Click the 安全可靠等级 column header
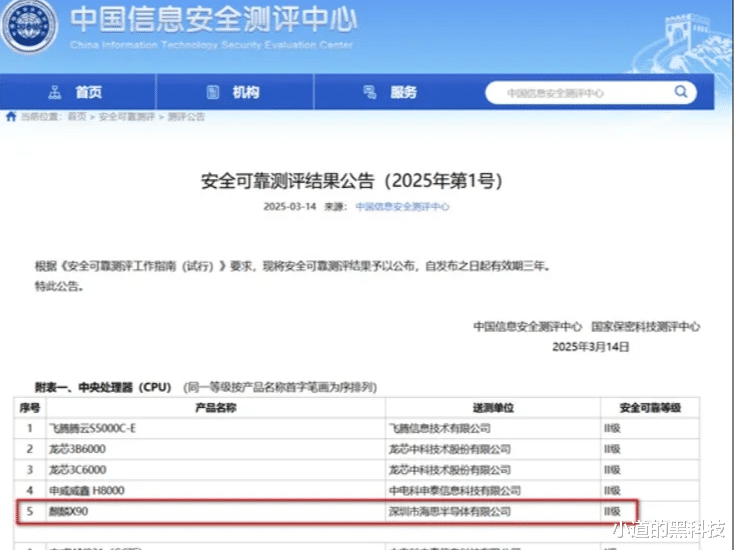The width and height of the screenshot is (735, 550). pos(650,408)
